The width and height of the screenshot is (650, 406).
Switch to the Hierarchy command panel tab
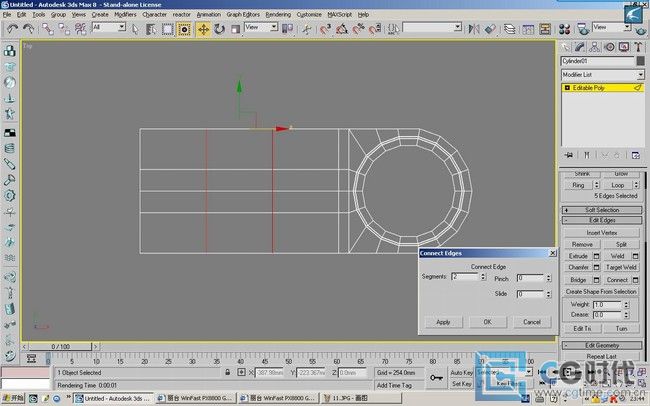pyautogui.click(x=594, y=47)
